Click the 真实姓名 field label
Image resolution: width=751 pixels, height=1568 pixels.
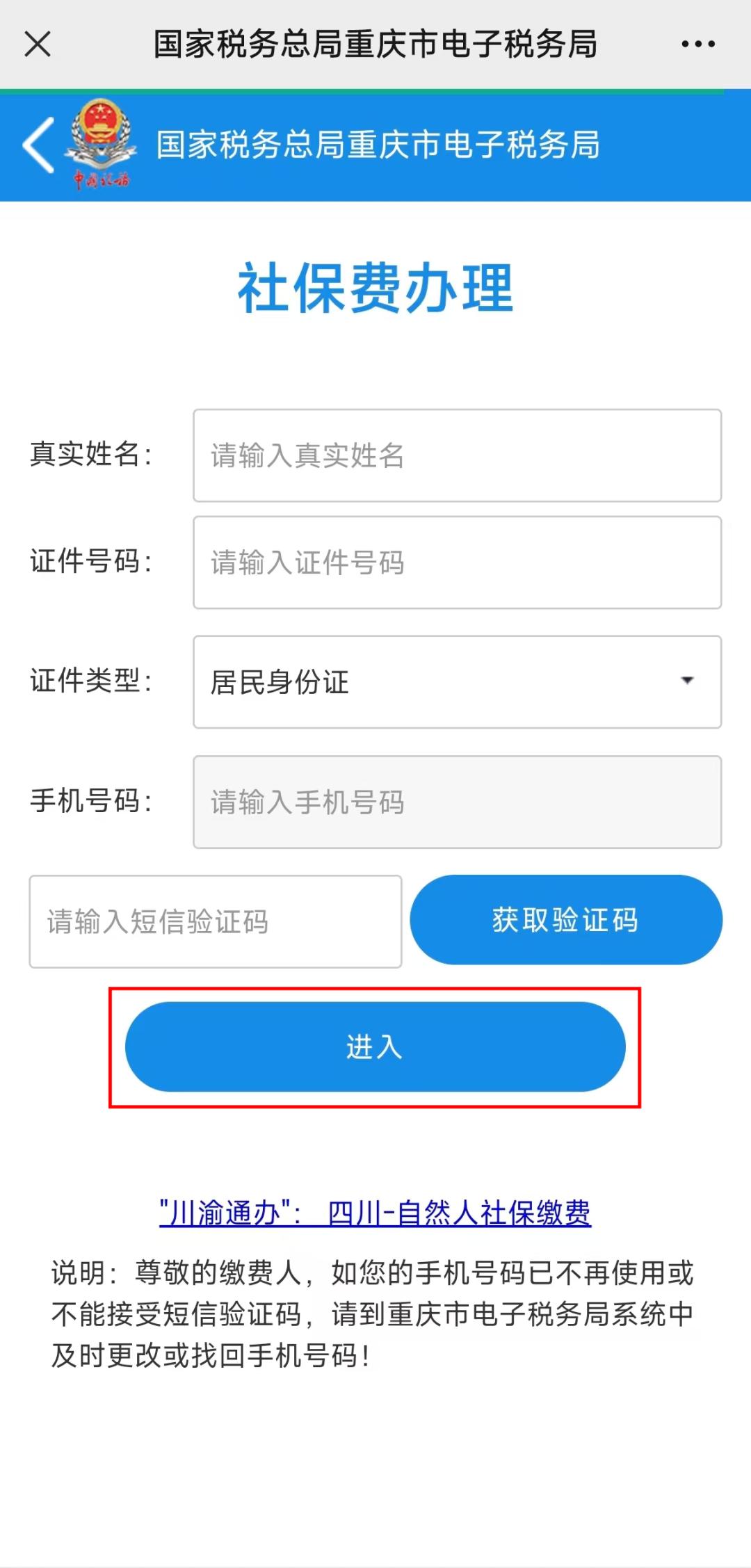[x=90, y=454]
